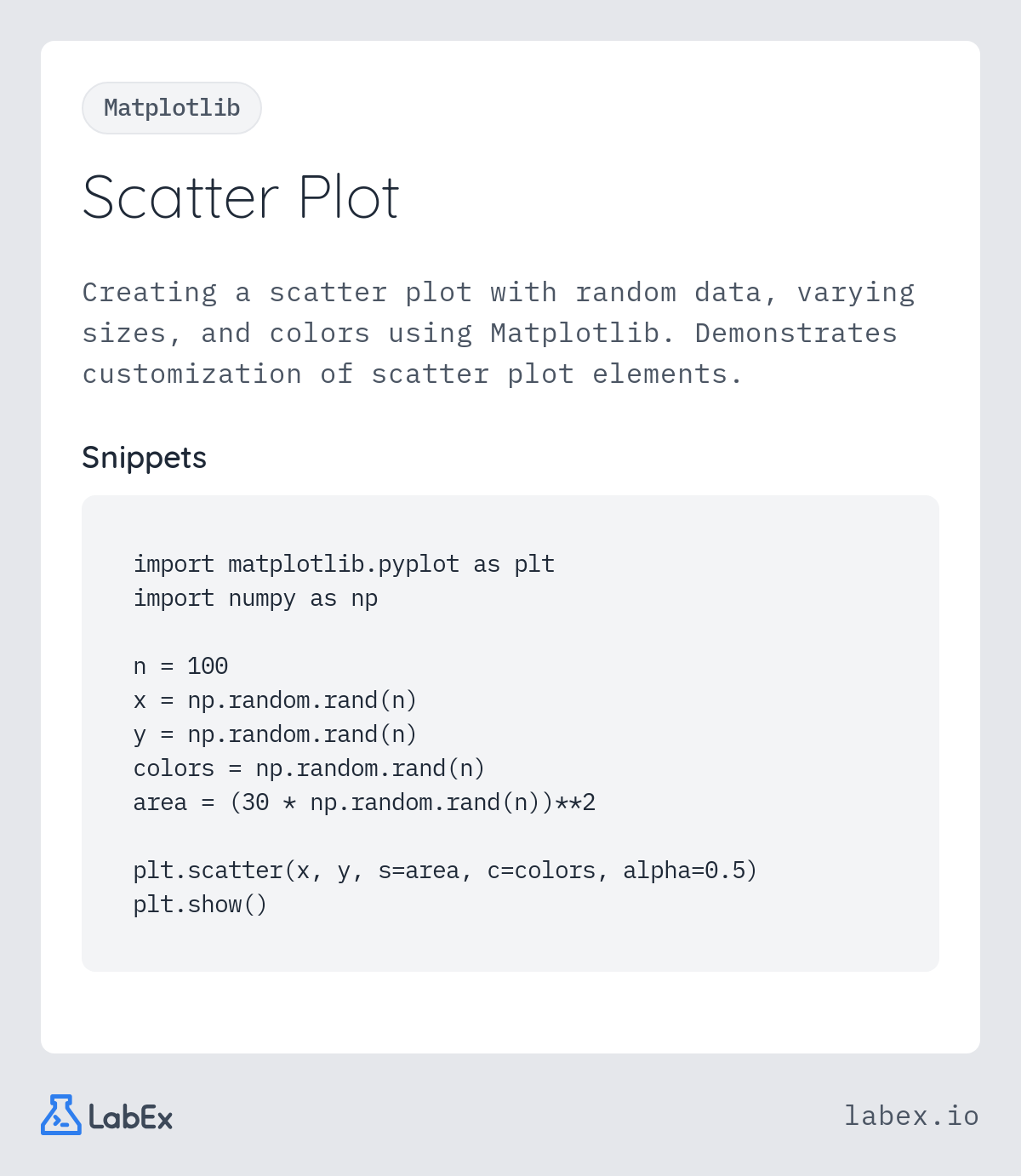Click the import numpy as np line
The width and height of the screenshot is (1021, 1176).
255,598
